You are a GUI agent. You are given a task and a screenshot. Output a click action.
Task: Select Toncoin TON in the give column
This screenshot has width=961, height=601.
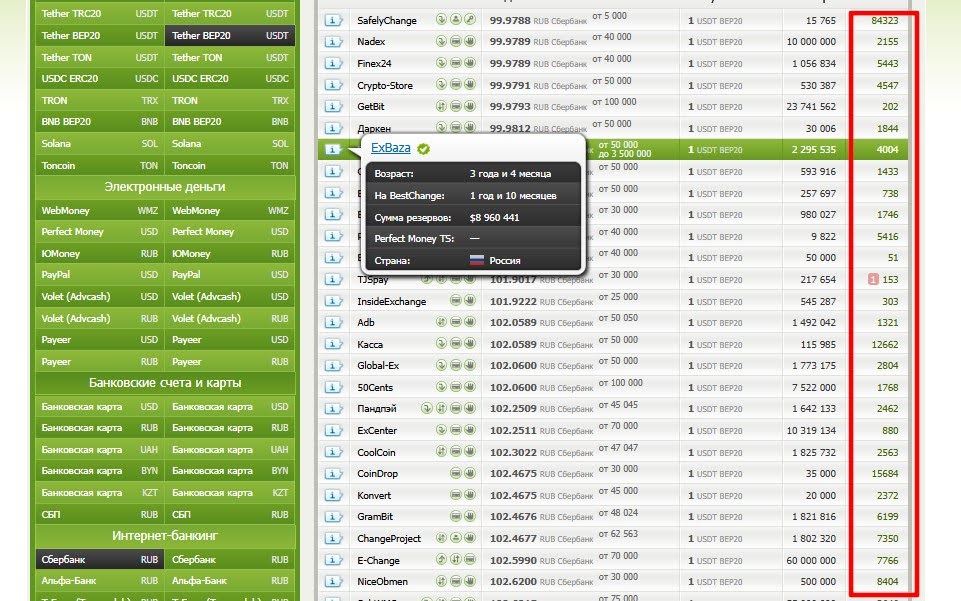click(x=99, y=165)
